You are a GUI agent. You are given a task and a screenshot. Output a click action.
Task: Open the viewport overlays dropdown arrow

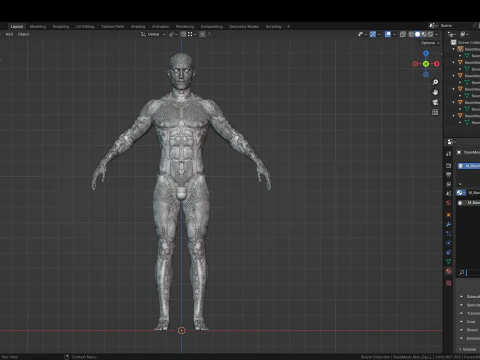pos(394,34)
